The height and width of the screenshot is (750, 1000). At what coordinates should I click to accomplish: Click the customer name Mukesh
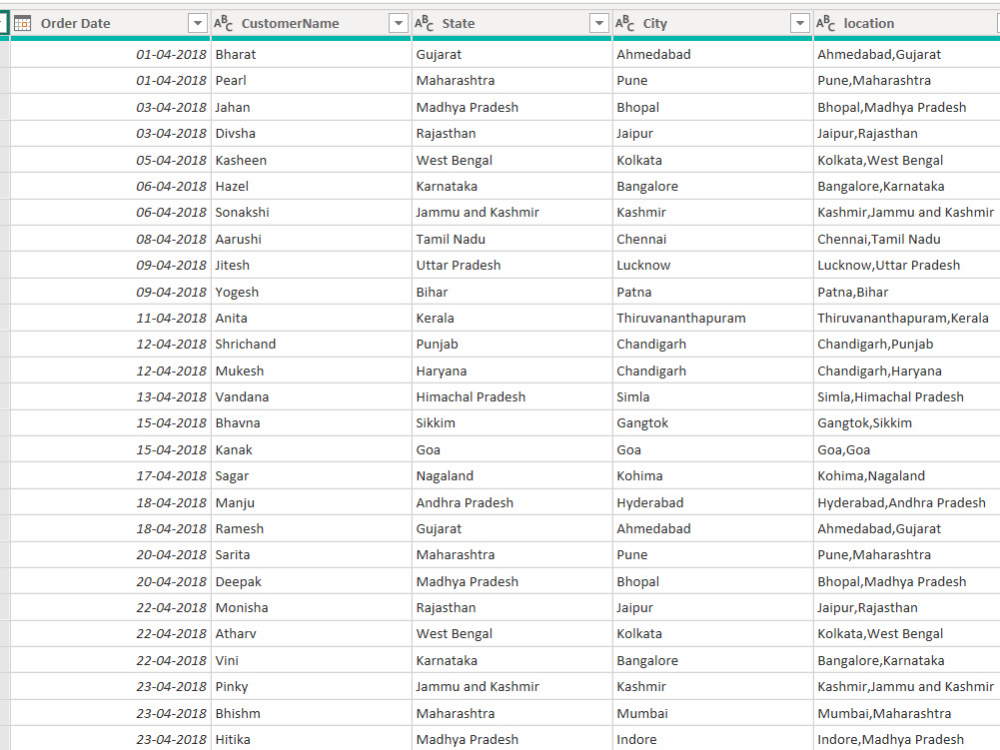point(239,371)
